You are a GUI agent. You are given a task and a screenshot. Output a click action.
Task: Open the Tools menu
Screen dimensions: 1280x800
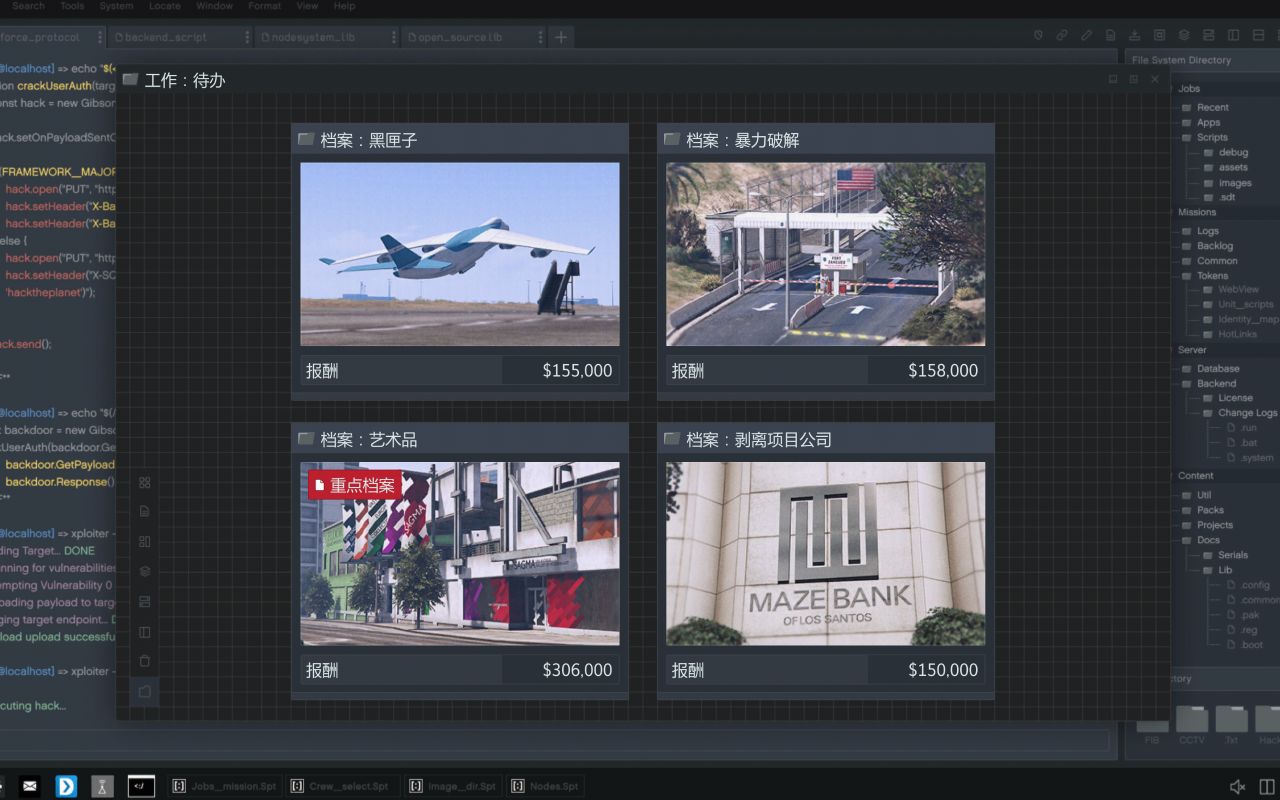(x=72, y=6)
